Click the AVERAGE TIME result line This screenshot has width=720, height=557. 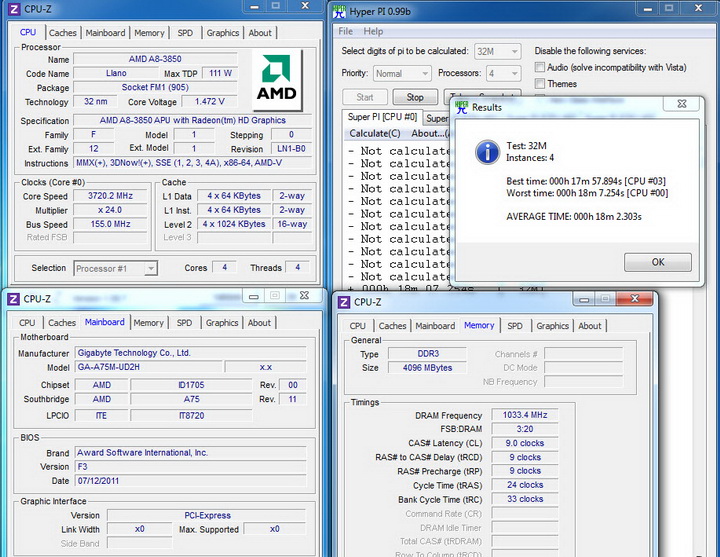pos(574,217)
